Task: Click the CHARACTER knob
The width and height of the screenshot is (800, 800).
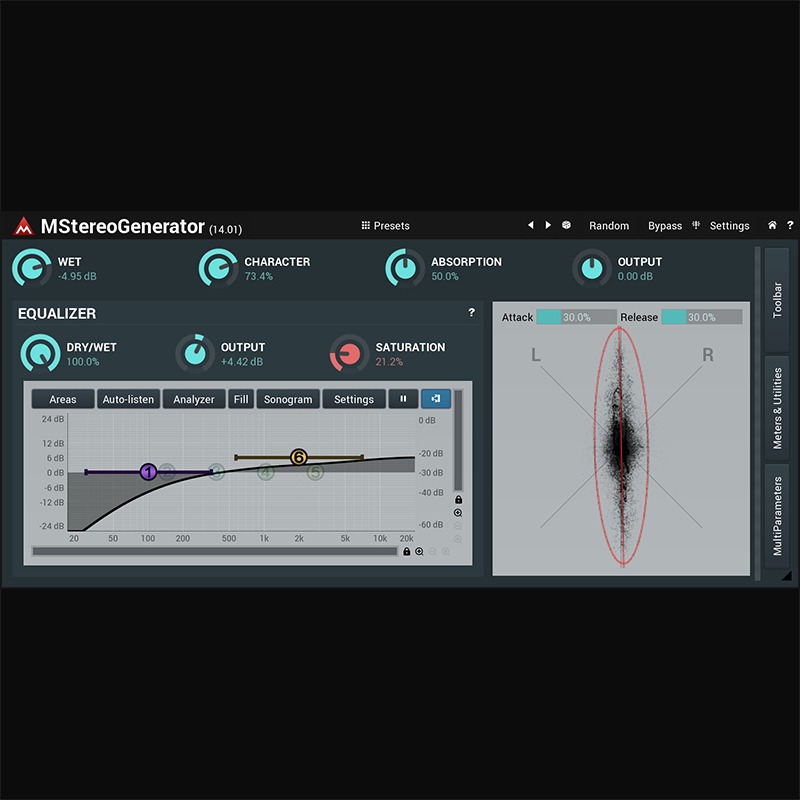Action: (218, 268)
